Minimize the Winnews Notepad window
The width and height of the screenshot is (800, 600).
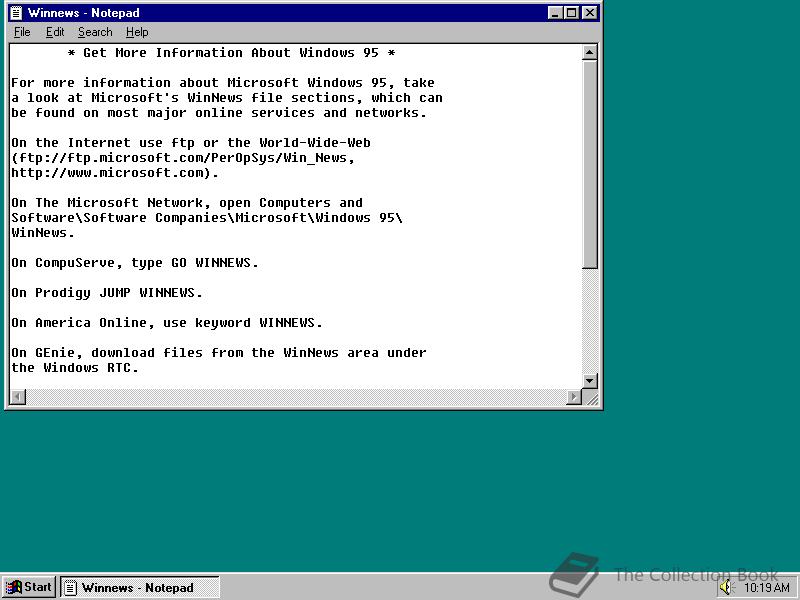tap(555, 13)
